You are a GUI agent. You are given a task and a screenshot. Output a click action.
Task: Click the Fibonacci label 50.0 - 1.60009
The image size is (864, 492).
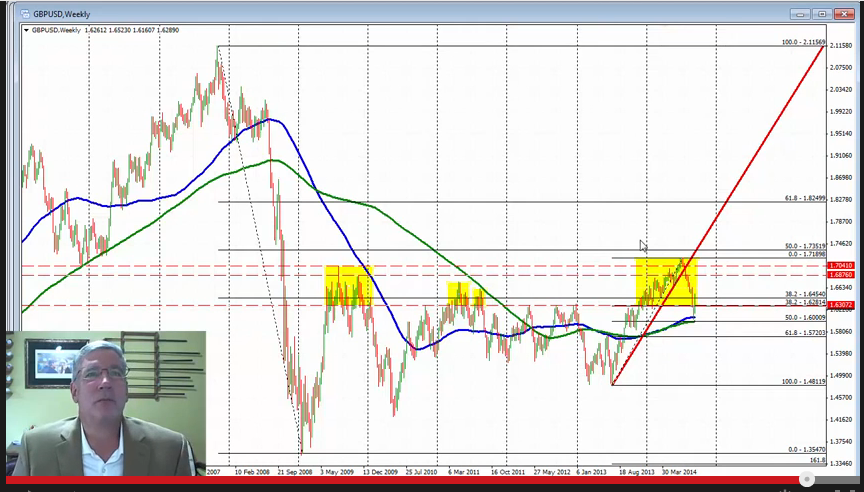[805, 318]
